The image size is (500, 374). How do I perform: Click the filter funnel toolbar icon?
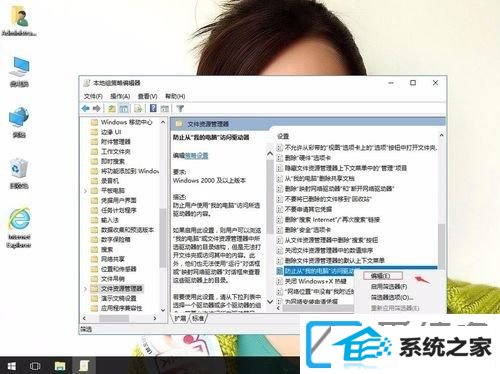180,108
